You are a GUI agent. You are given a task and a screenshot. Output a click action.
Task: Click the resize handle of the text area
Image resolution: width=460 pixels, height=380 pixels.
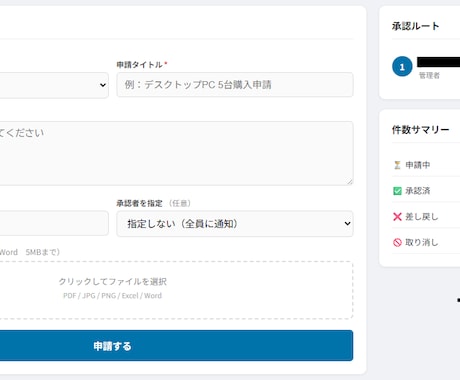point(350,181)
